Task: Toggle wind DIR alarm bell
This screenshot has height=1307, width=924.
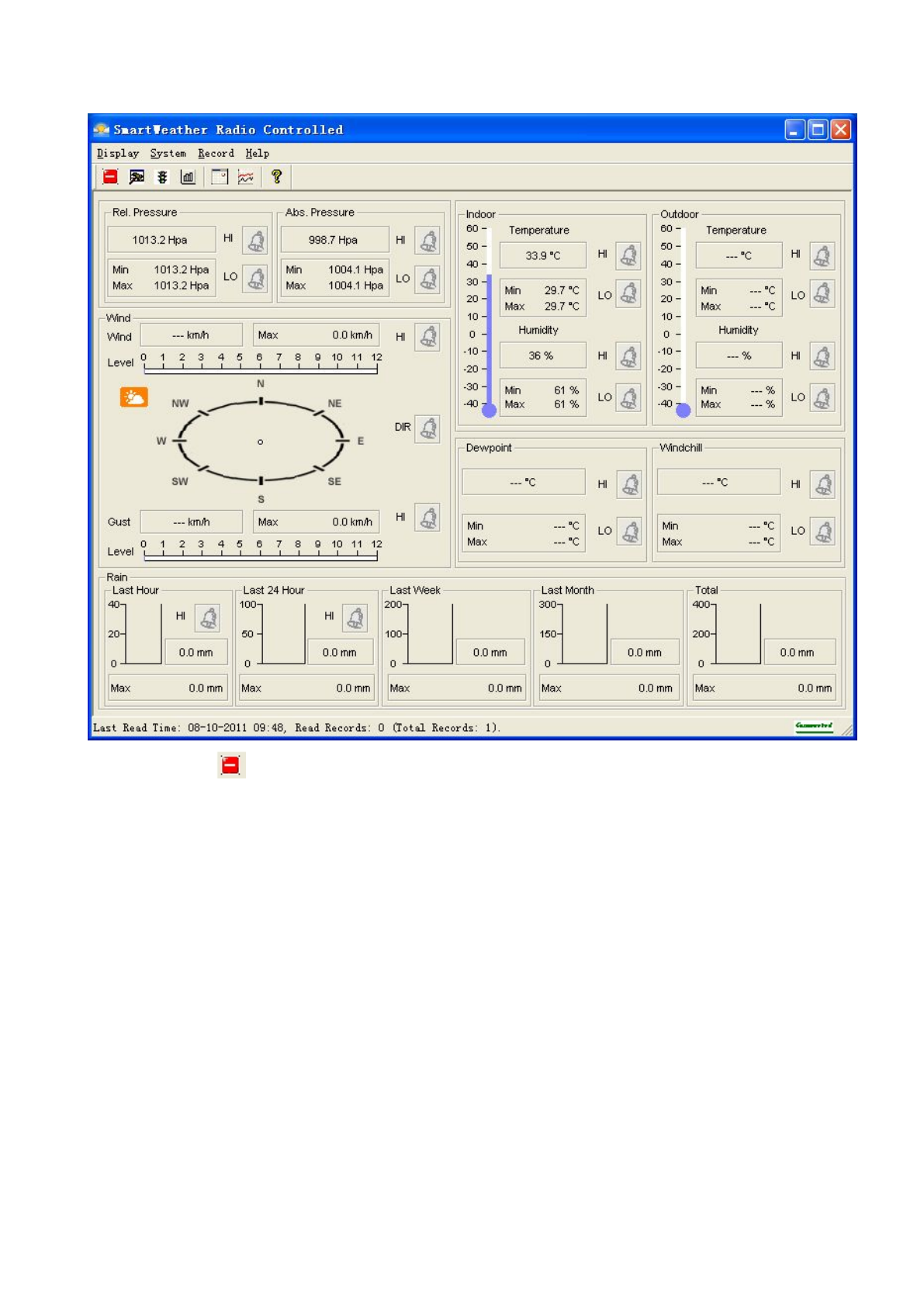Action: click(x=427, y=428)
